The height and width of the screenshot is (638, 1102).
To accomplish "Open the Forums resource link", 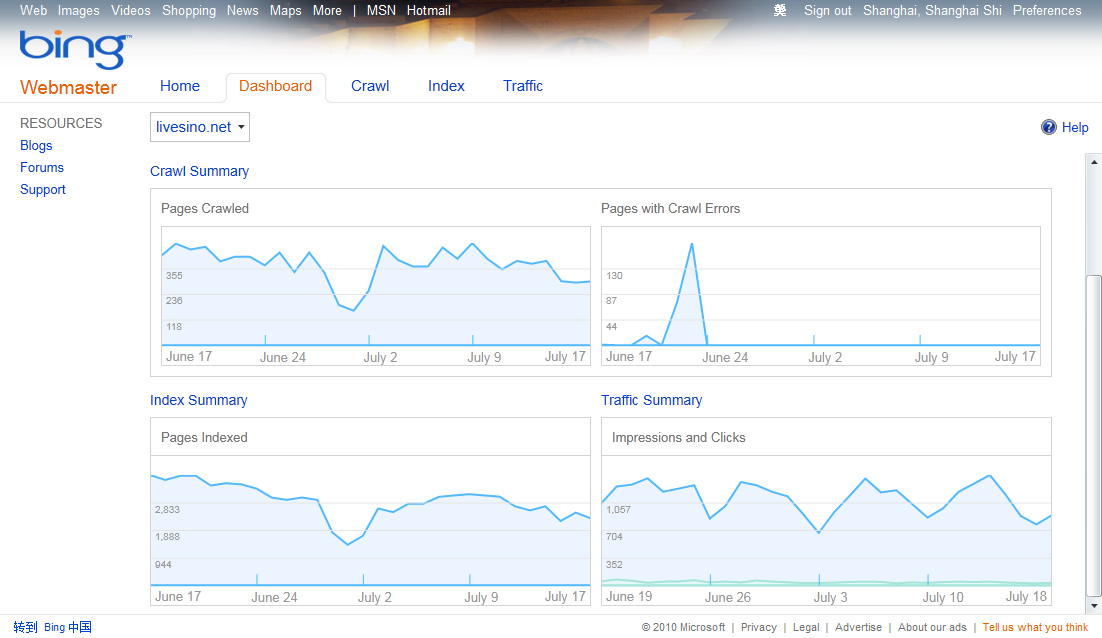I will coord(41,167).
